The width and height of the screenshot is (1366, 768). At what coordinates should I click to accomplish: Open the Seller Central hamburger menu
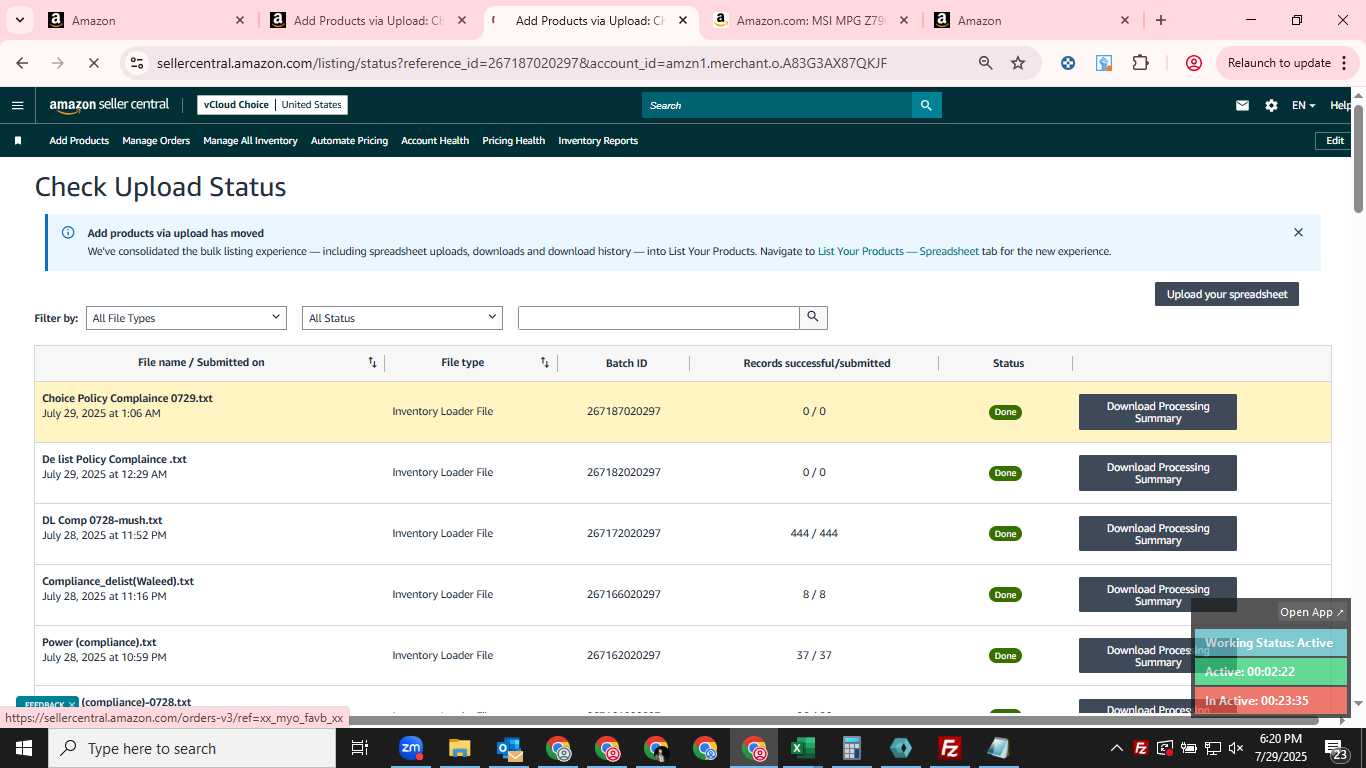pyautogui.click(x=17, y=105)
